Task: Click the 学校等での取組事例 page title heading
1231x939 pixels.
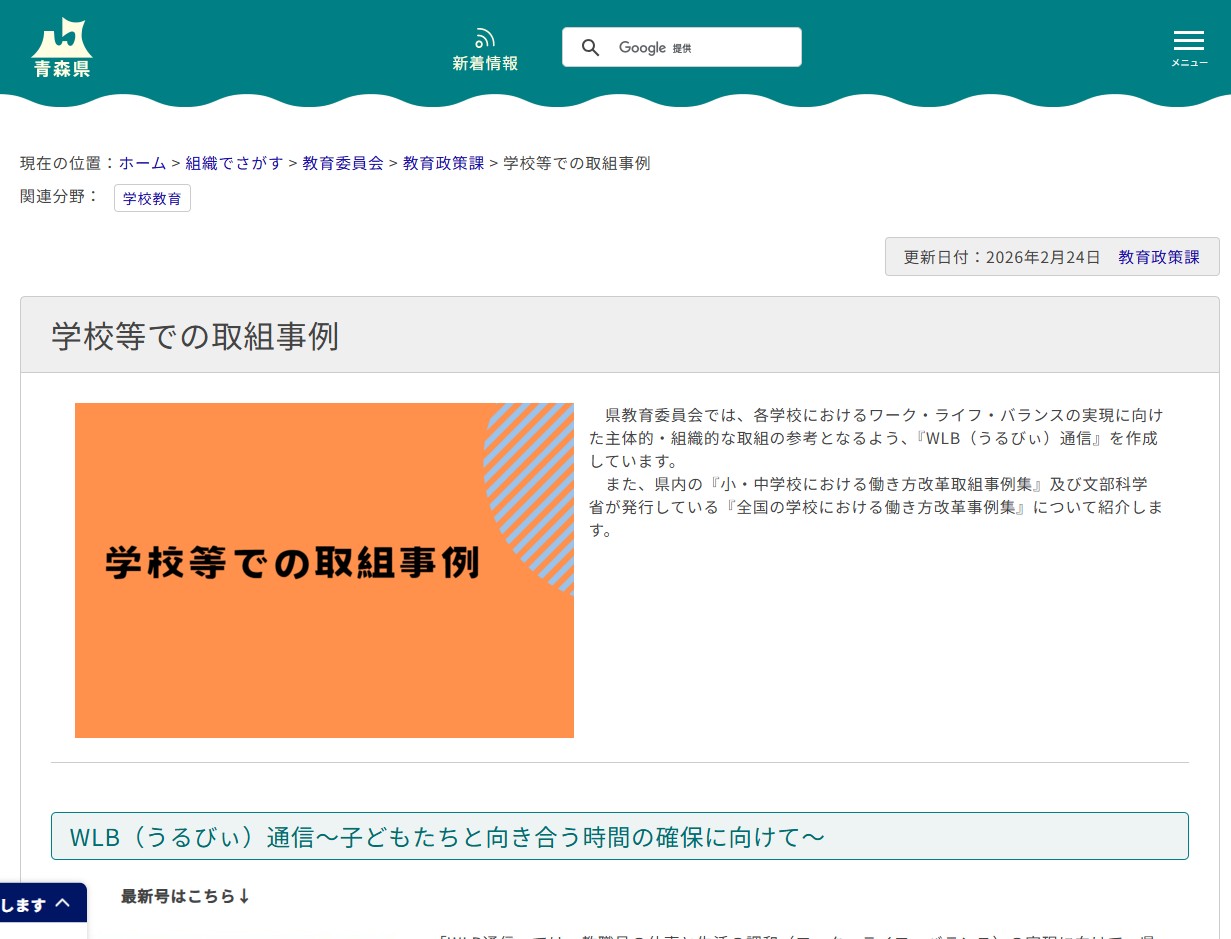Action: [195, 337]
